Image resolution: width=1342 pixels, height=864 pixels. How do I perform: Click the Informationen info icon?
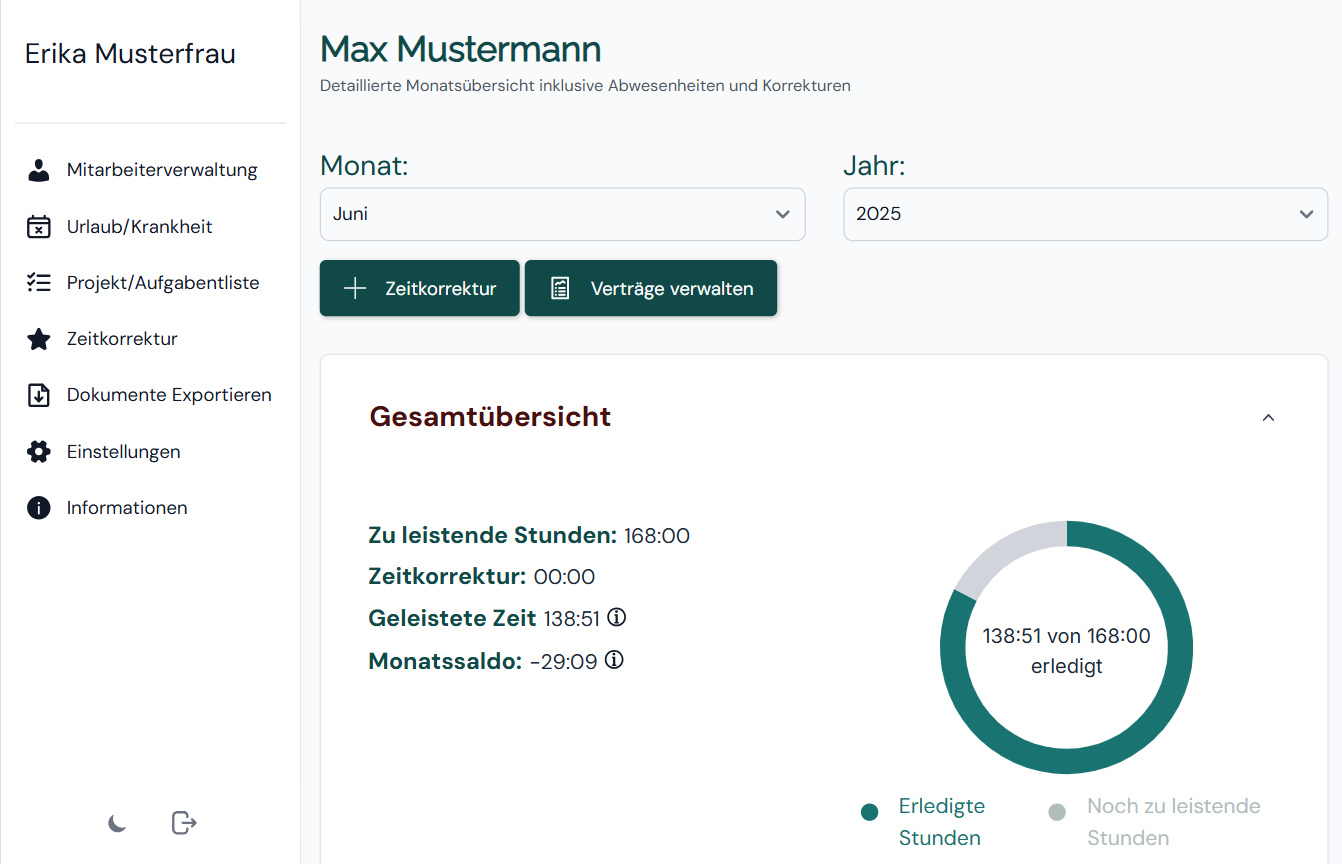pos(38,507)
